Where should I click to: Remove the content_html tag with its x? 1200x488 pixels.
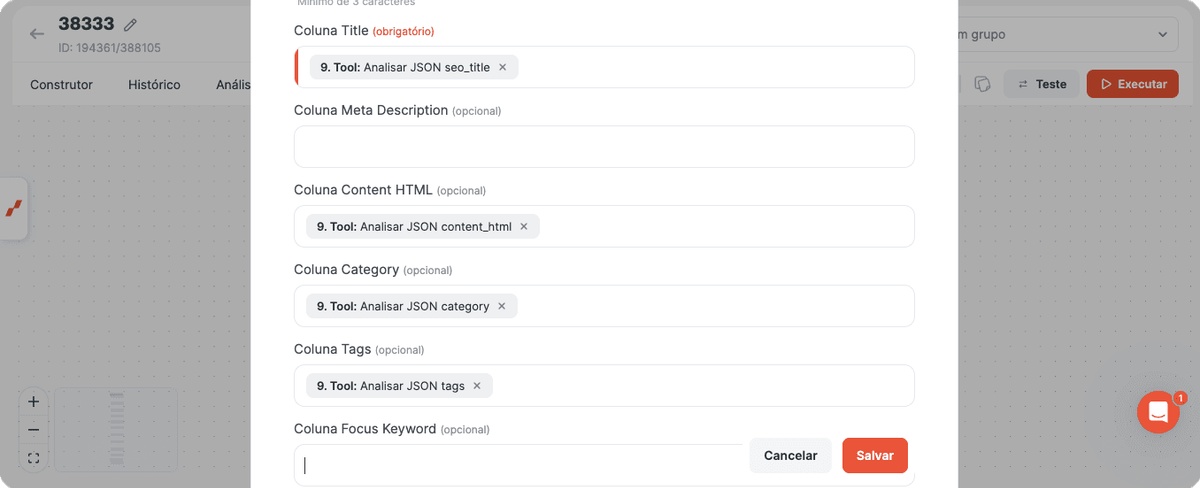[x=523, y=227]
